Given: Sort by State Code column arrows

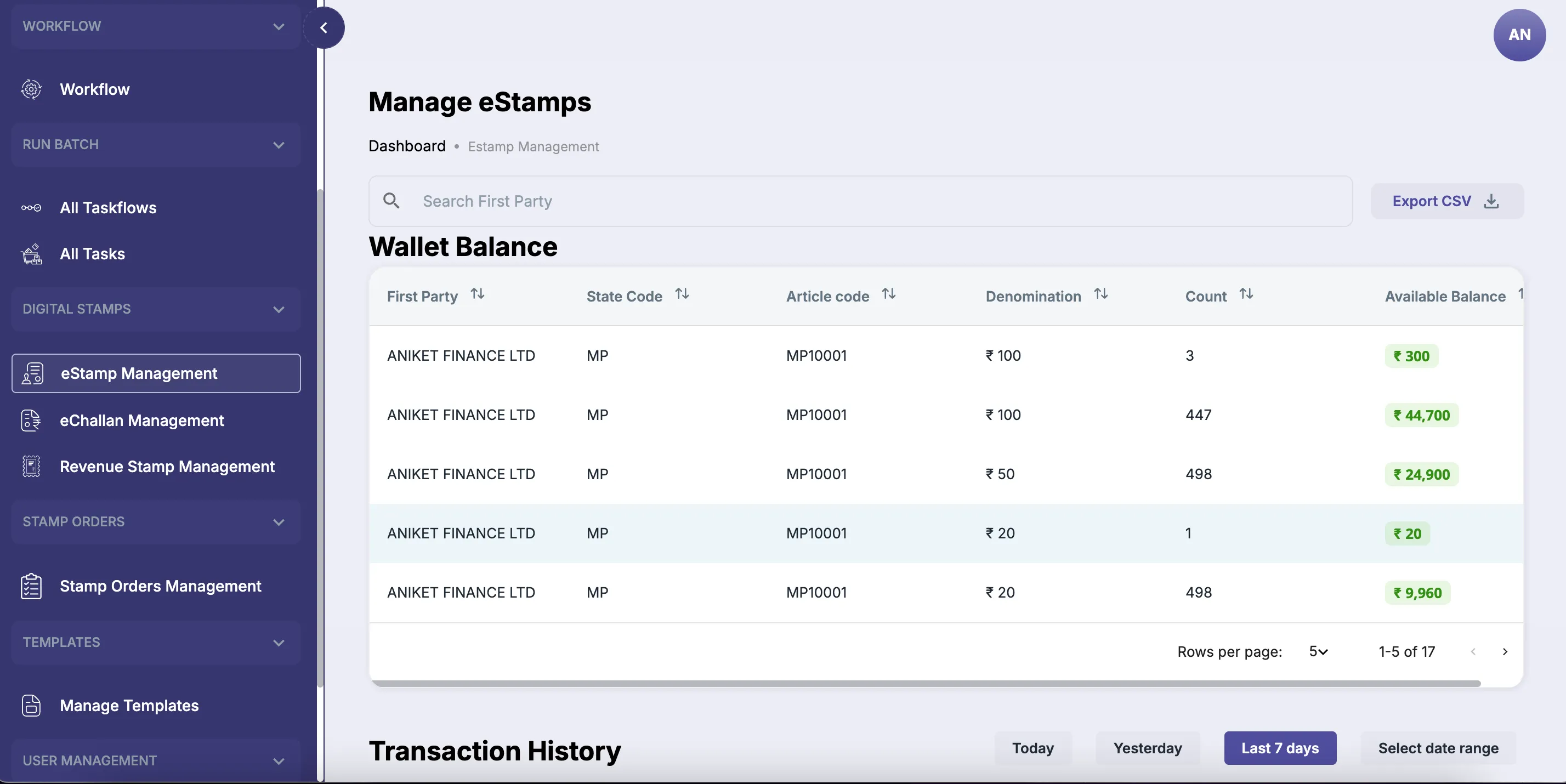Looking at the screenshot, I should click(x=682, y=294).
